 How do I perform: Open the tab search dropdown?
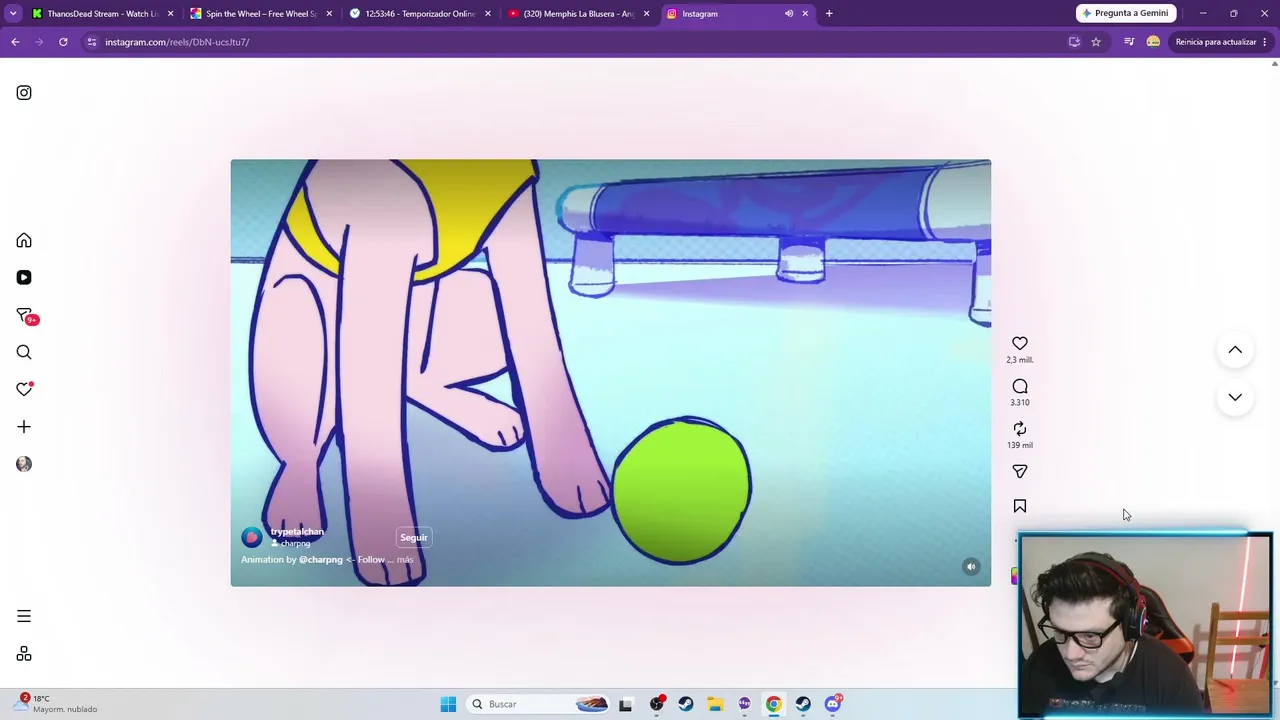tap(13, 14)
